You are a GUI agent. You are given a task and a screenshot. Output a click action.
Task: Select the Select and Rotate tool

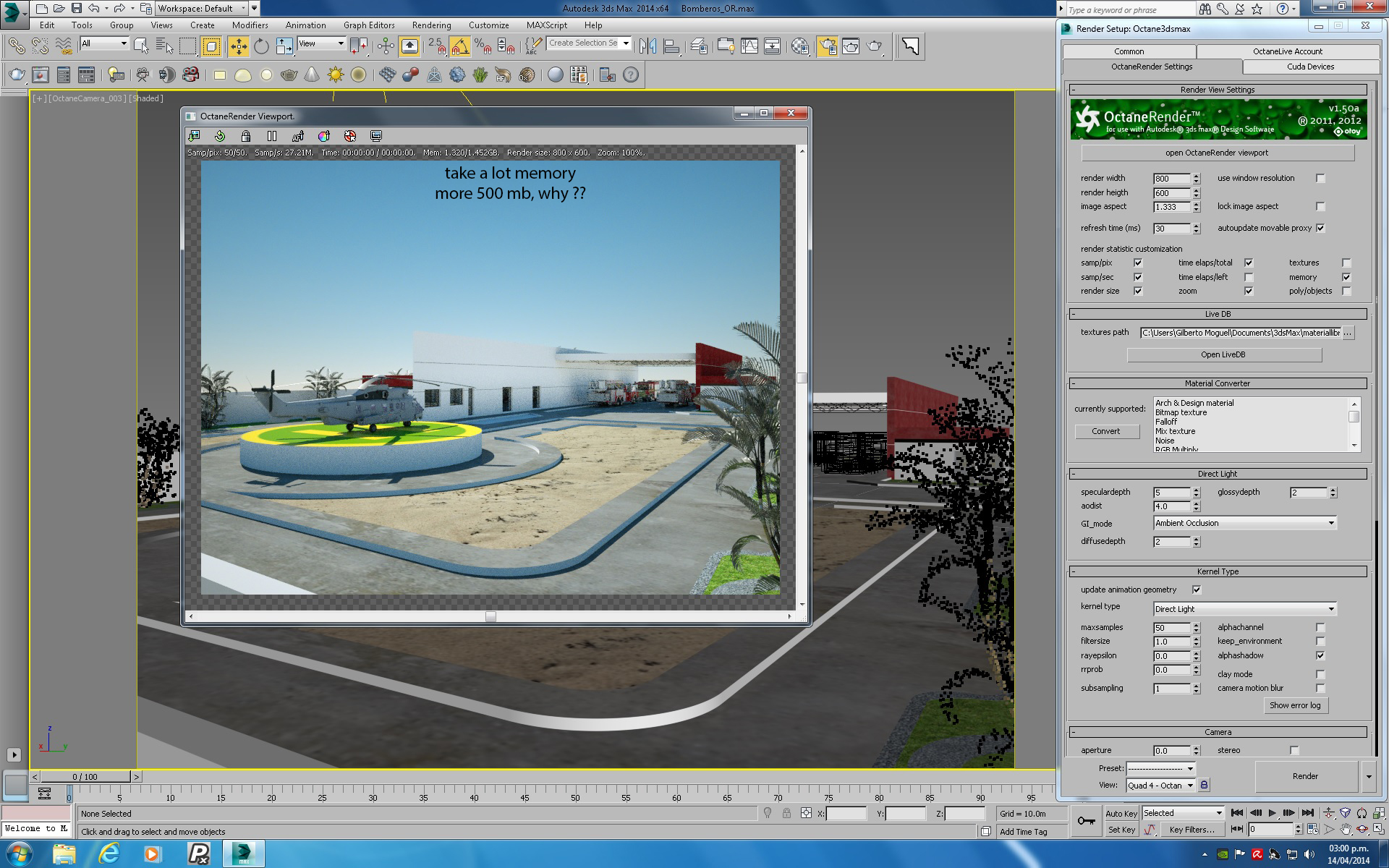pyautogui.click(x=261, y=46)
